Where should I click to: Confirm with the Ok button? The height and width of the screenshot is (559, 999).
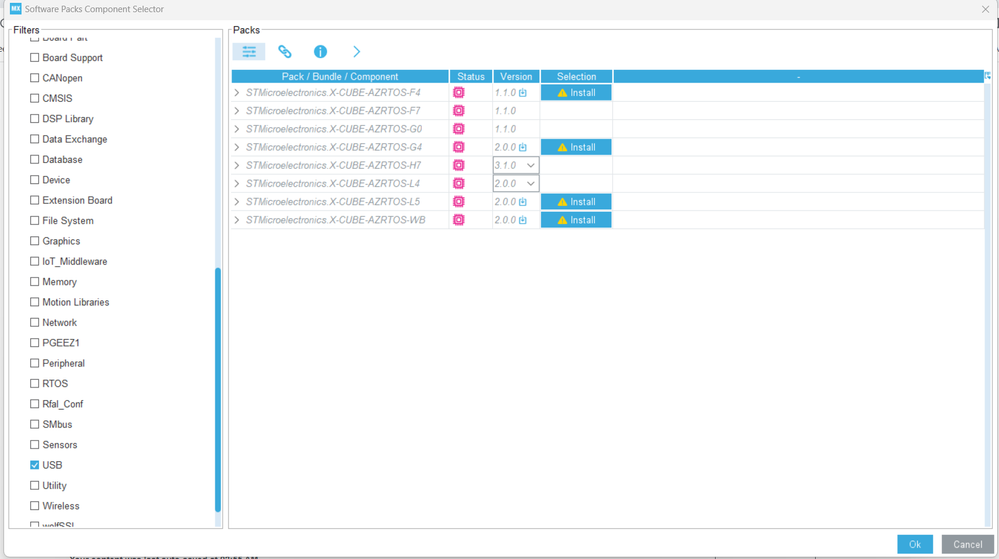[915, 544]
